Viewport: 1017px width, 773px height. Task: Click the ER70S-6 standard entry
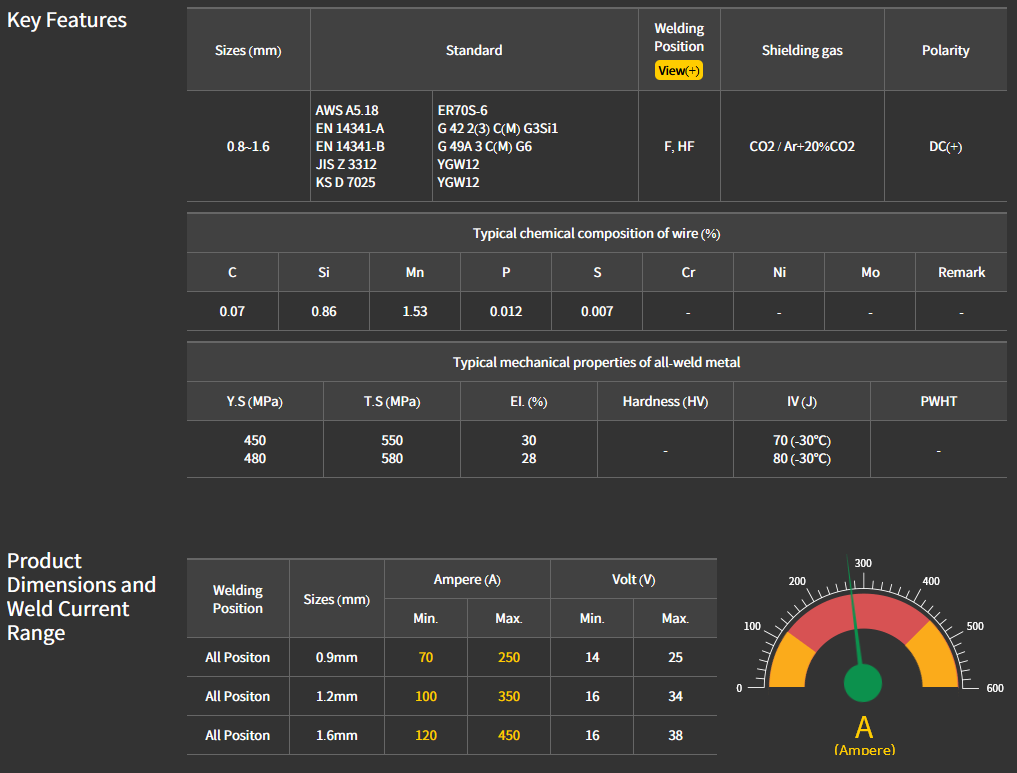pyautogui.click(x=463, y=110)
